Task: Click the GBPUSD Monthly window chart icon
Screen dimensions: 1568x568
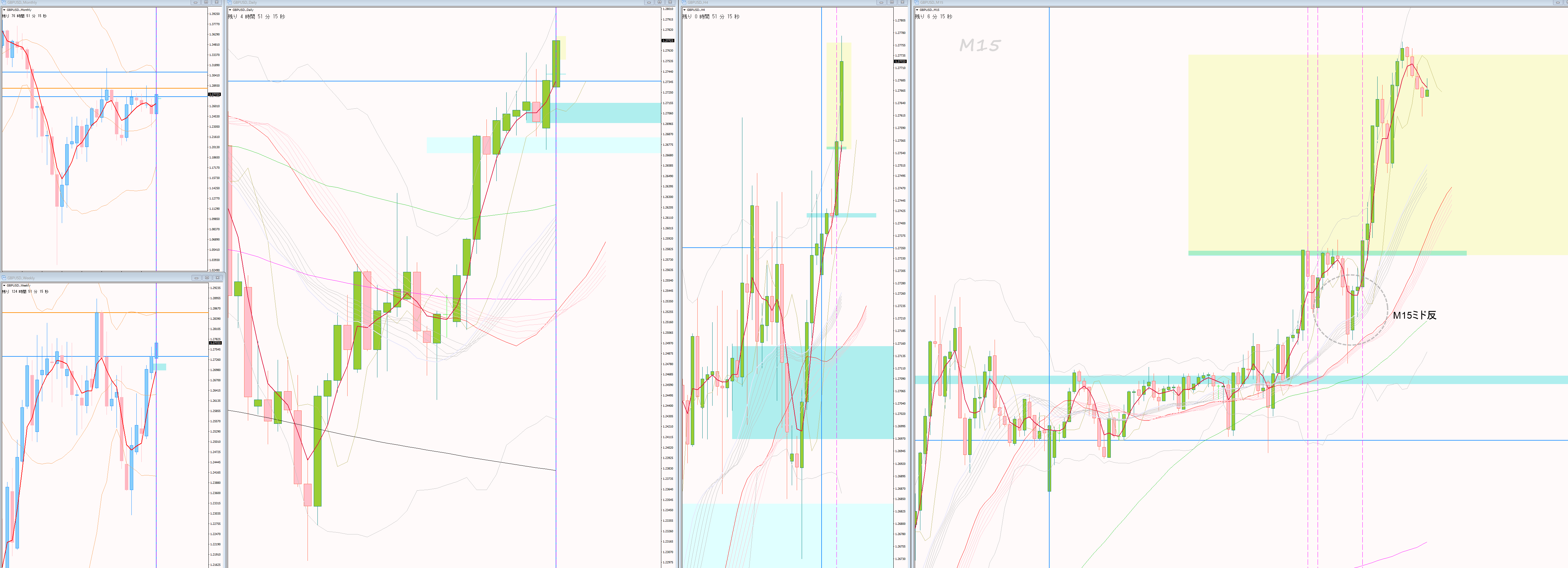Action: (x=4, y=2)
